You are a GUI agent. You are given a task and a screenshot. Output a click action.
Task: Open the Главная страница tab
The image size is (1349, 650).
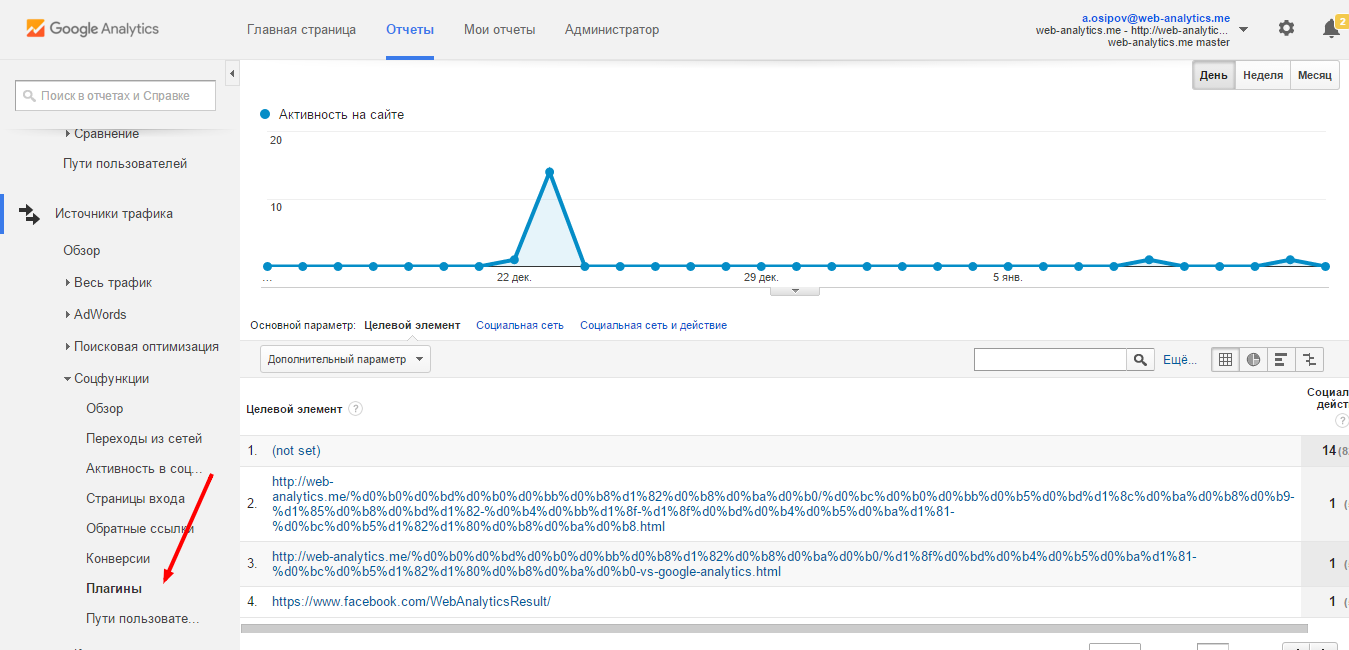tap(301, 30)
